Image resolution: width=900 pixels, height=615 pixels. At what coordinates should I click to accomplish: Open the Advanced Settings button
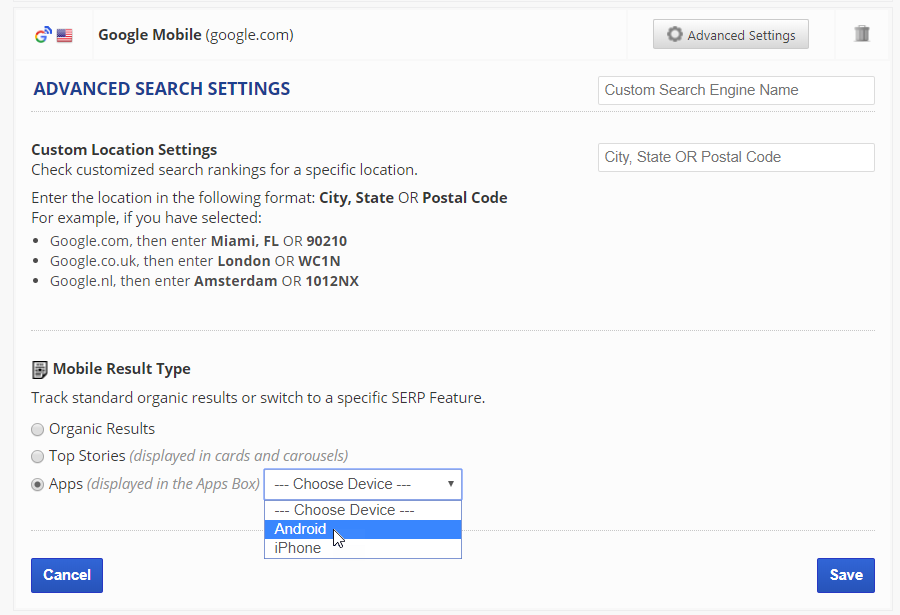730,35
